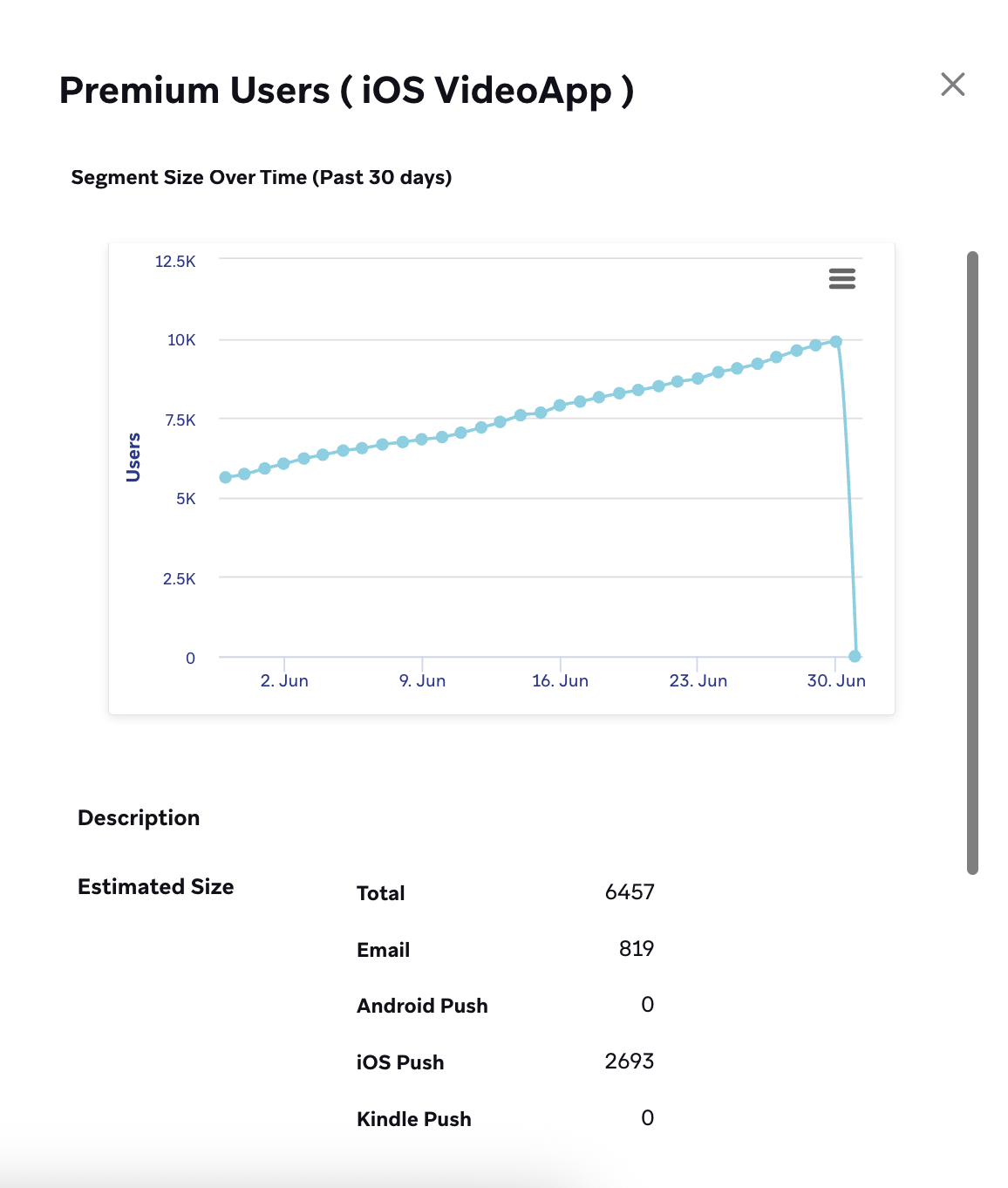Click the Kindle Push row label
This screenshot has height=1188, width=1008.
413,1119
